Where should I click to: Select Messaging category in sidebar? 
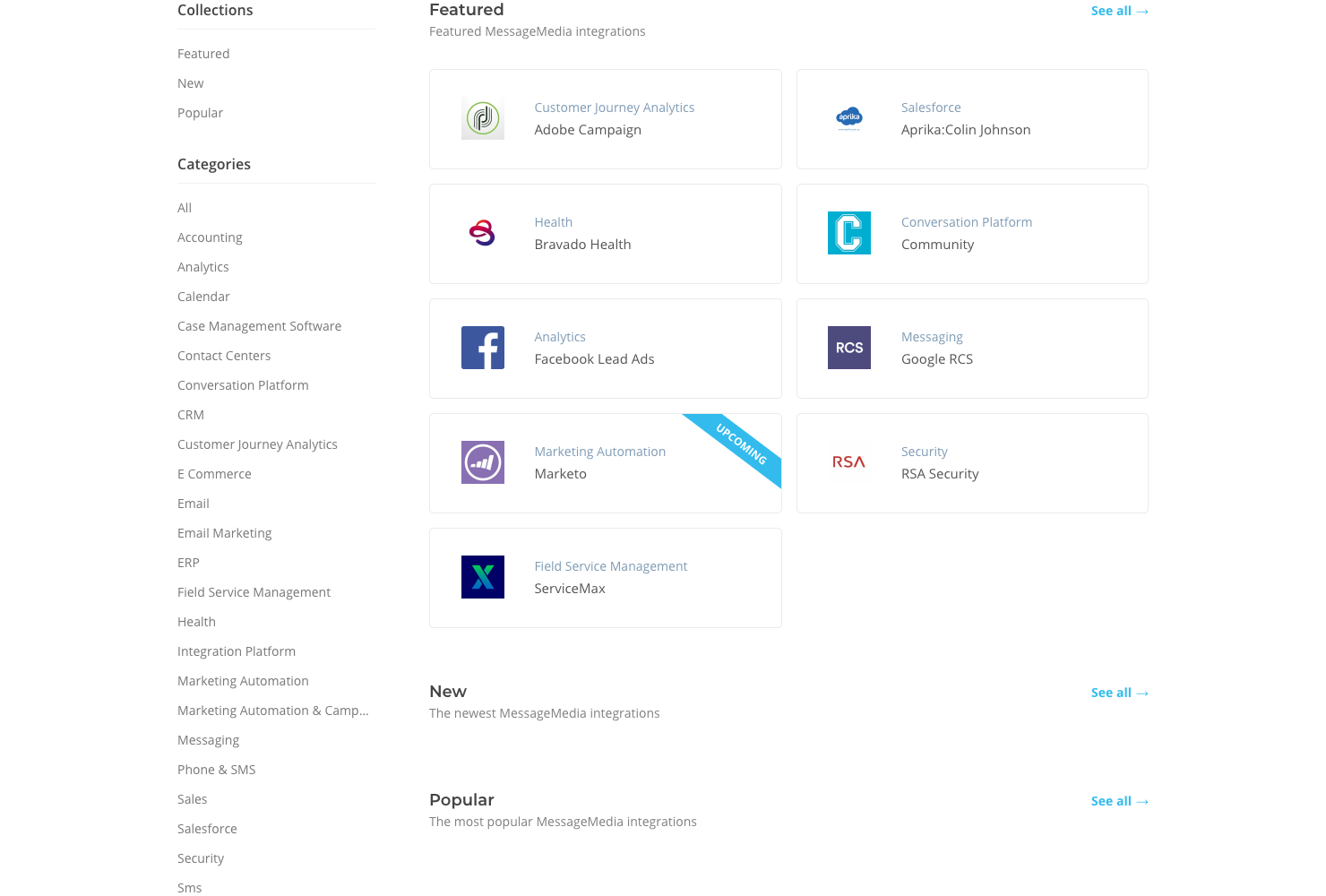click(x=208, y=740)
